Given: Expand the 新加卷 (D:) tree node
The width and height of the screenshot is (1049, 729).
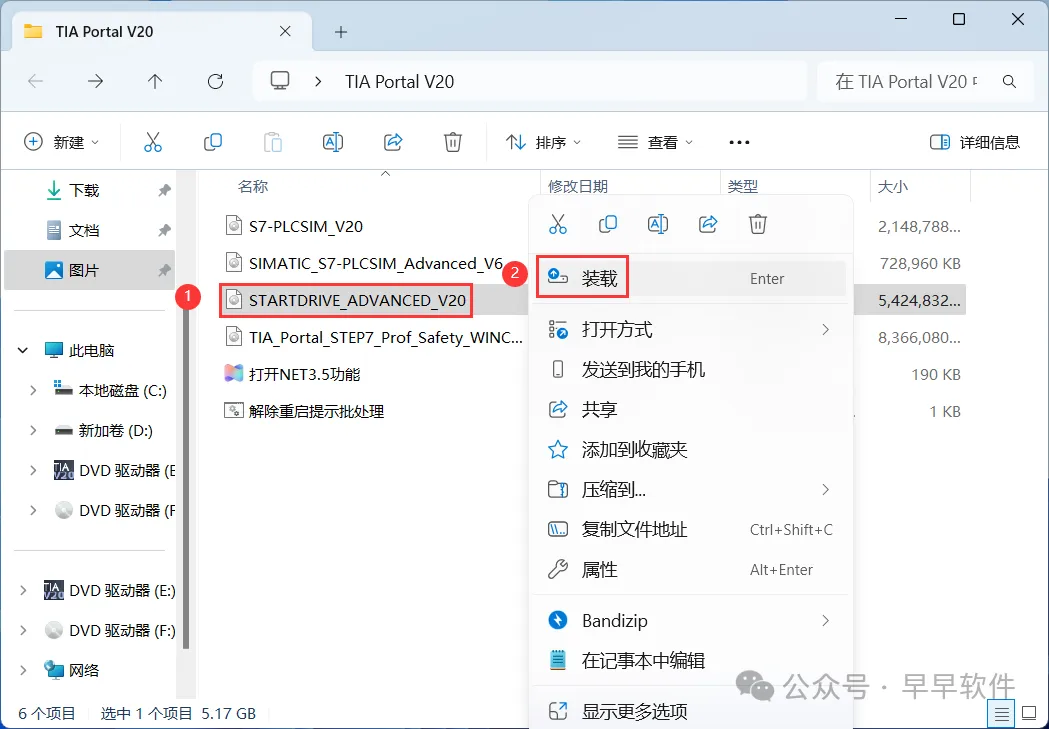Looking at the screenshot, I should (33, 431).
